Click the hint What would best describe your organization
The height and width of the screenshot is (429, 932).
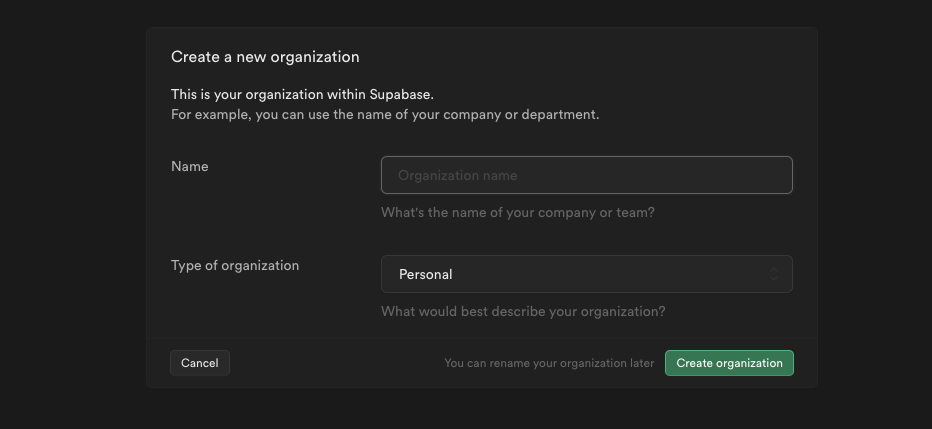coord(523,311)
